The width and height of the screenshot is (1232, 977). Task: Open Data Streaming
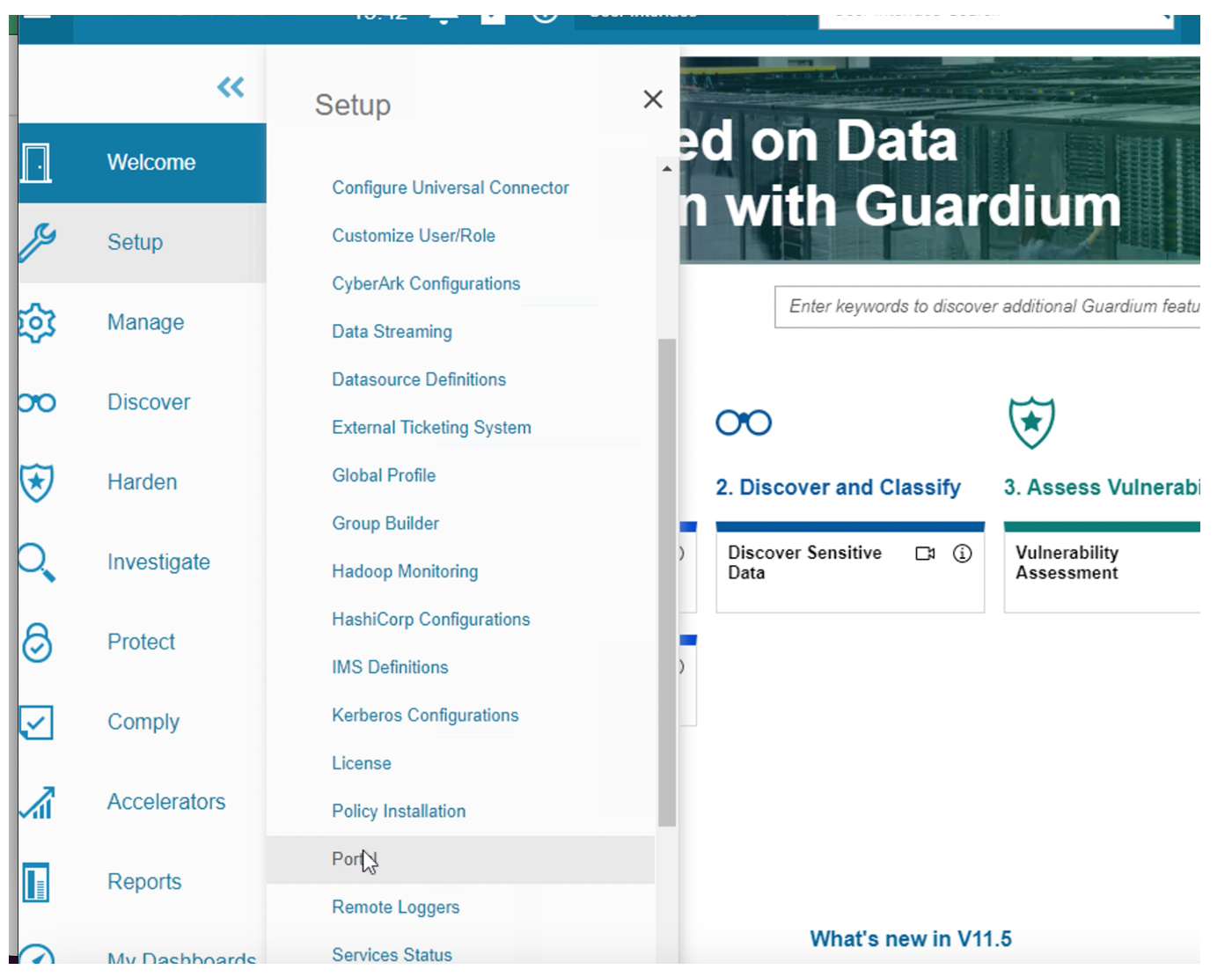(x=392, y=332)
